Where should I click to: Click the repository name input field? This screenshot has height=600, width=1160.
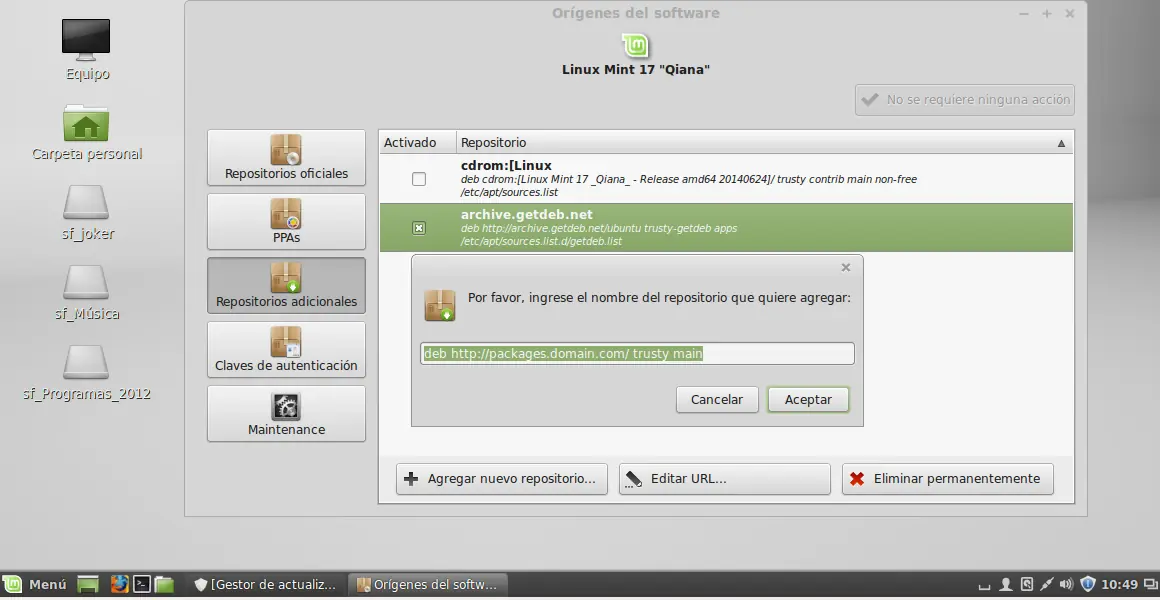638,354
